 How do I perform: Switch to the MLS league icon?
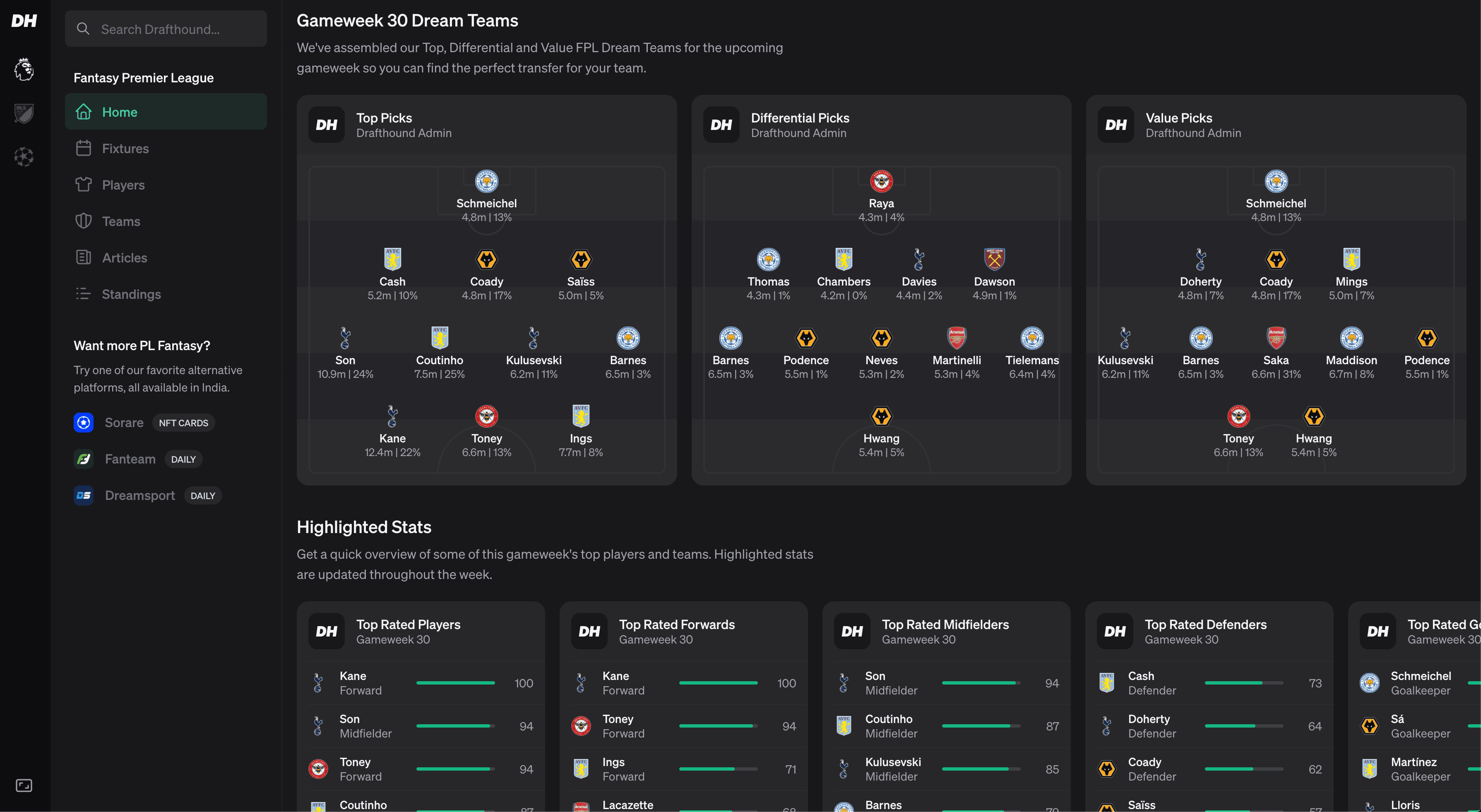click(x=24, y=113)
